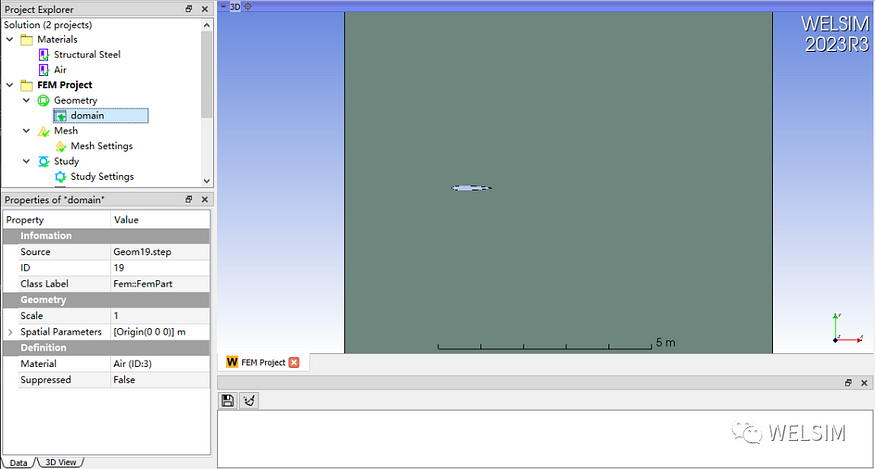Select Solution (2 projects) root item
875x469 pixels.
48,25
